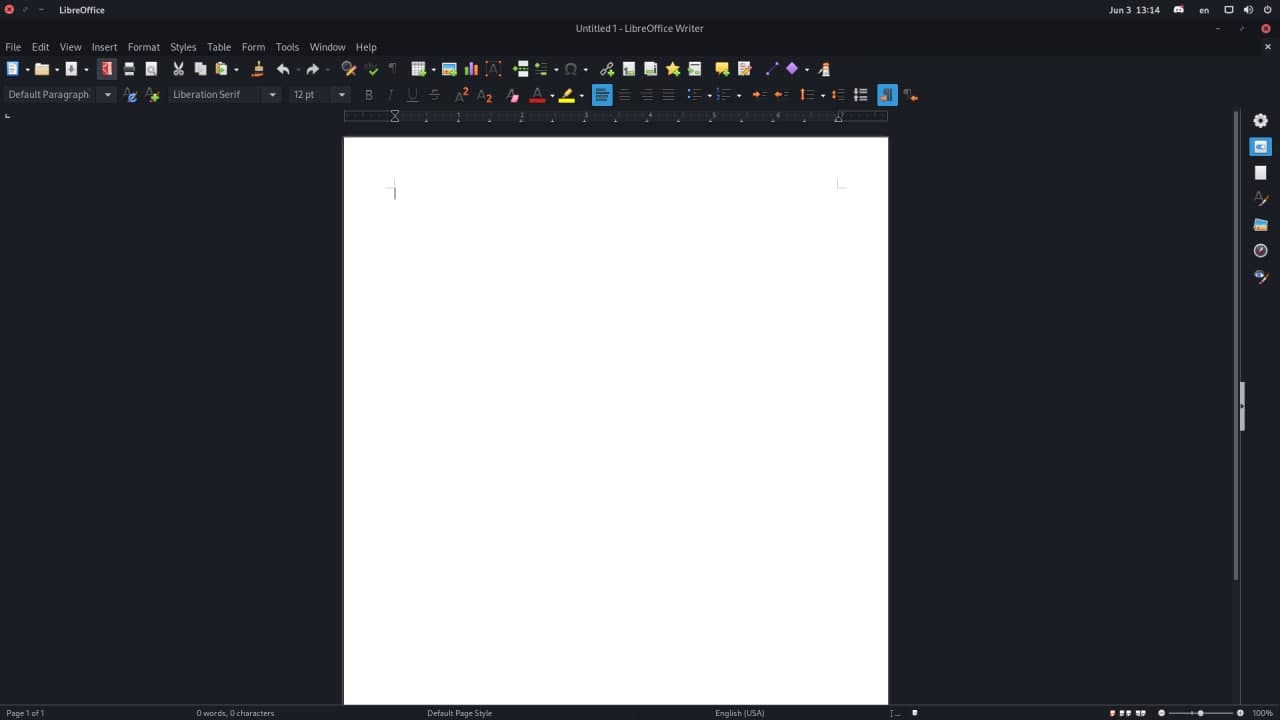Viewport: 1280px width, 720px height.
Task: Open the font name dropdown list
Action: tap(272, 95)
